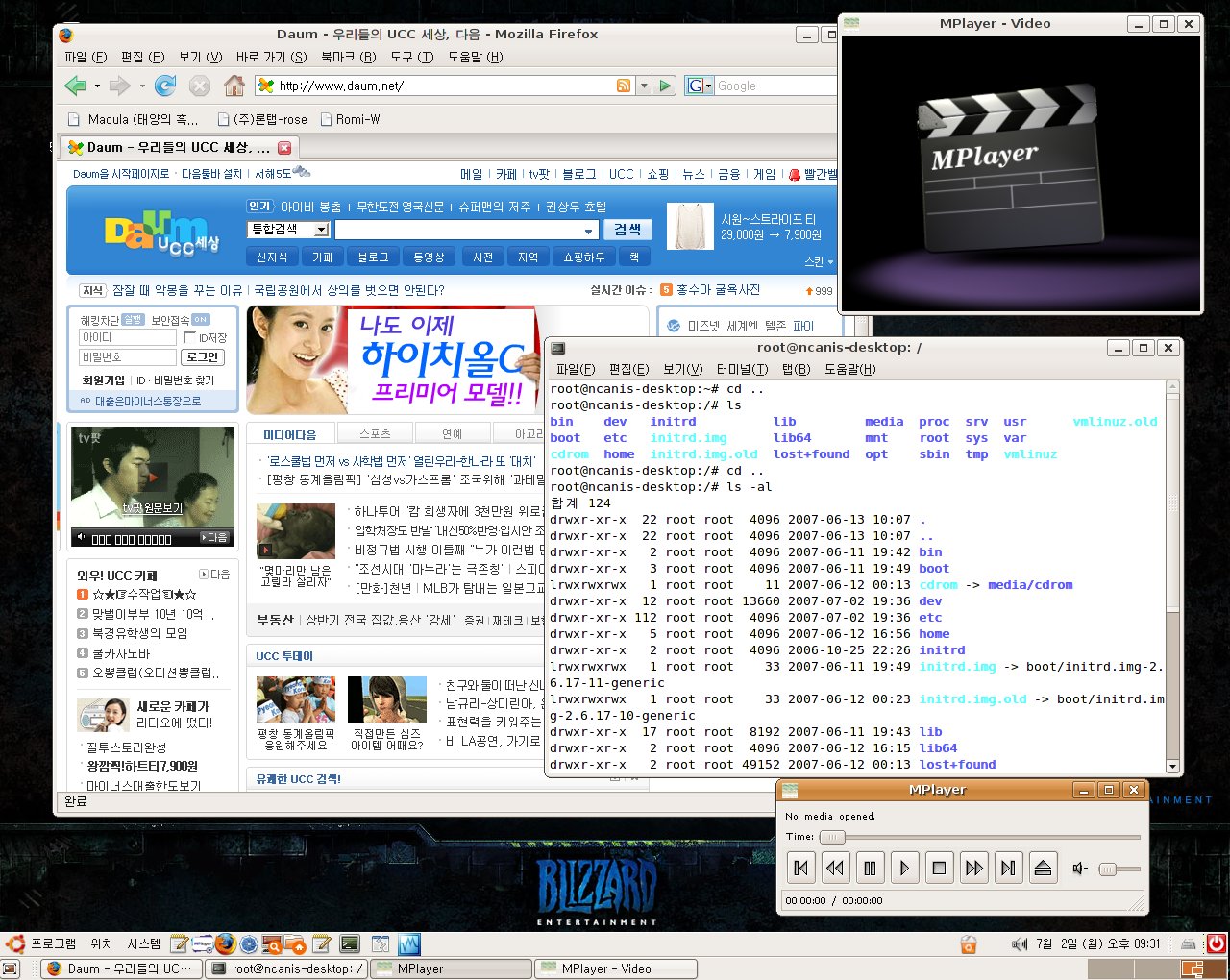Click the Firefox forward arrow
The image size is (1230, 980).
tap(119, 86)
